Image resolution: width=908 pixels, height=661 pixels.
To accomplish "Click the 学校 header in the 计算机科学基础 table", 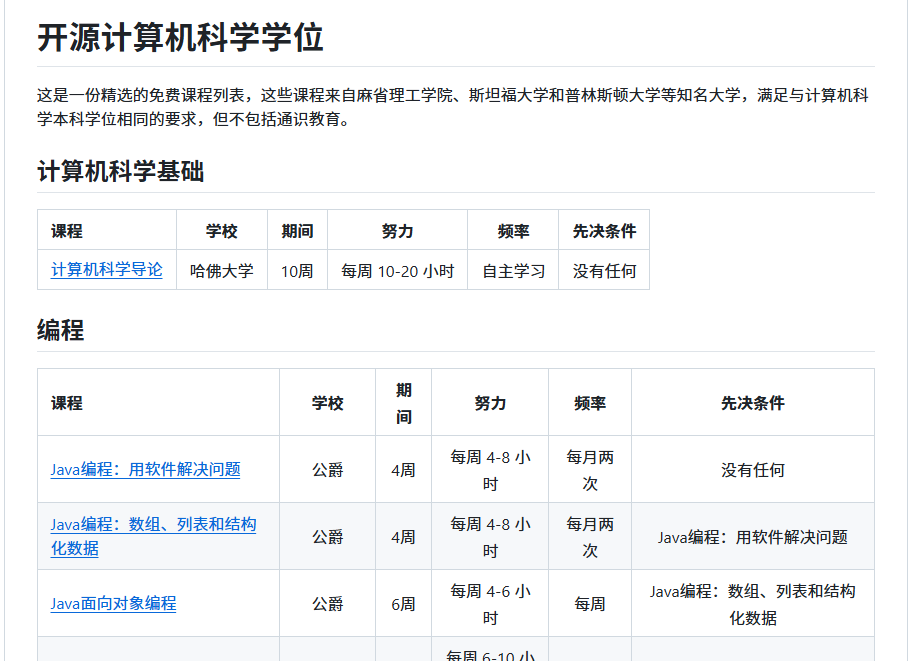I will (222, 231).
